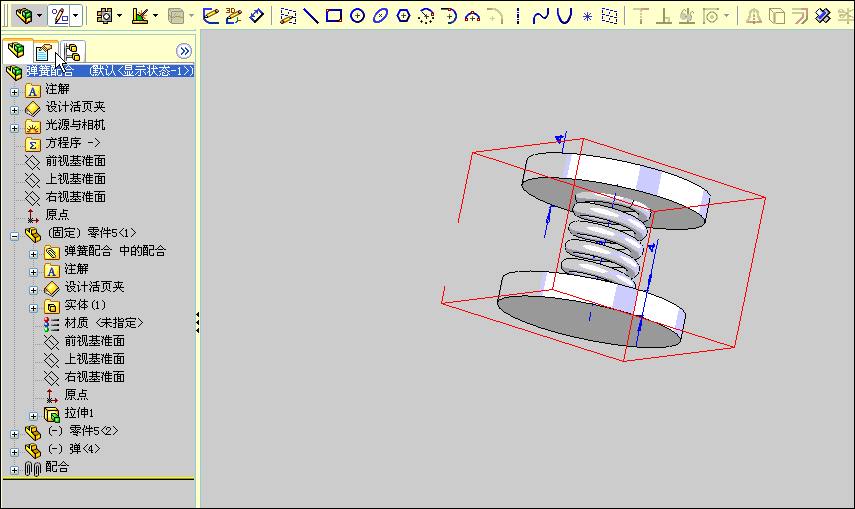Select the Circle sketch tool

[357, 15]
